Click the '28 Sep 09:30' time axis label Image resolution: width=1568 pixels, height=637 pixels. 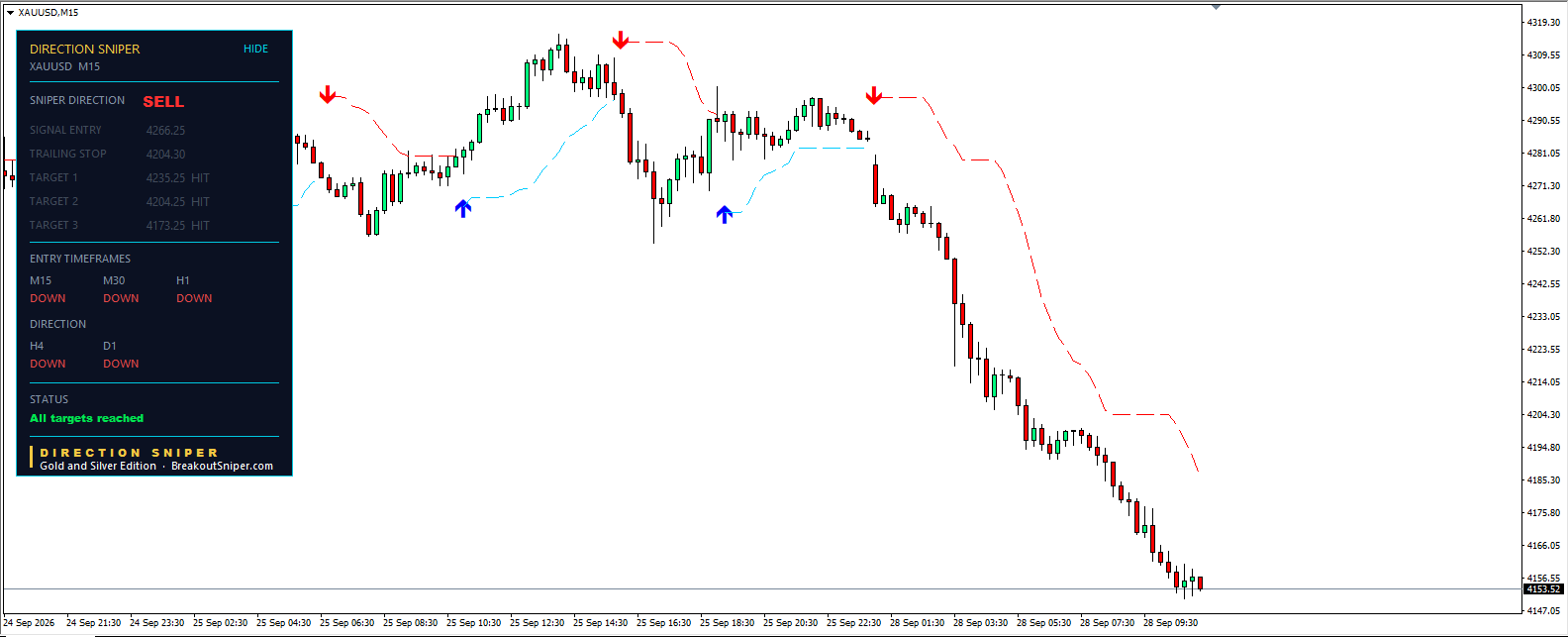coord(1170,623)
